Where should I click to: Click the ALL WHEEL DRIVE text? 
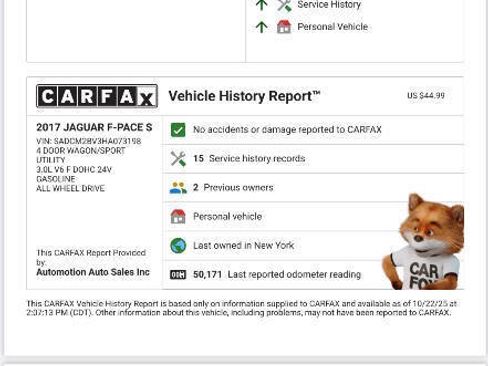point(70,188)
